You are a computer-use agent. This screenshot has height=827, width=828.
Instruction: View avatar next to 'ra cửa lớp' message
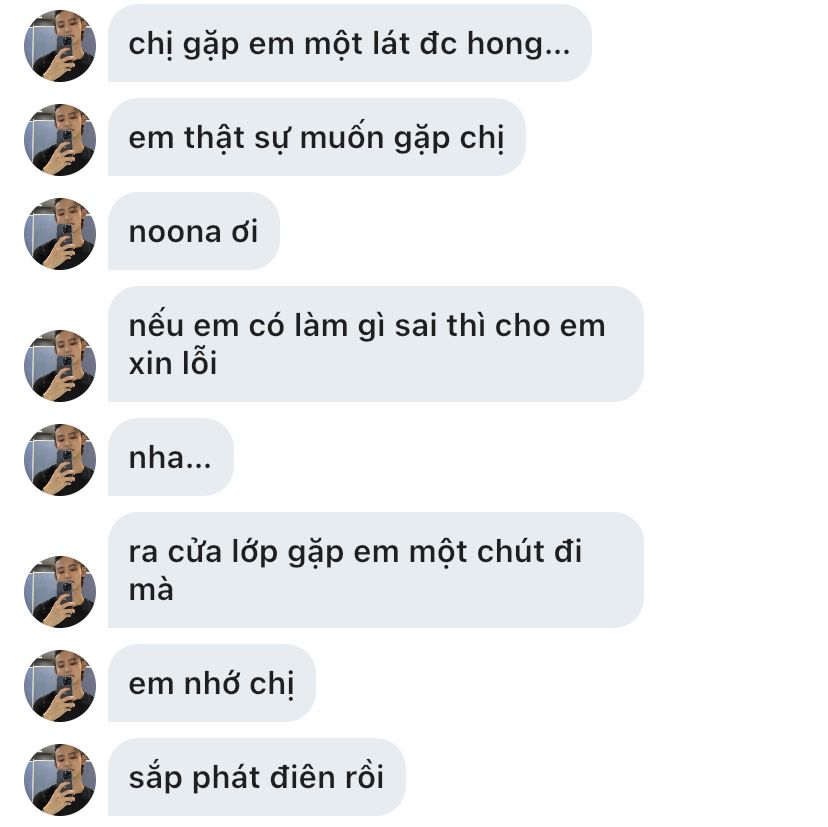pos(60,592)
